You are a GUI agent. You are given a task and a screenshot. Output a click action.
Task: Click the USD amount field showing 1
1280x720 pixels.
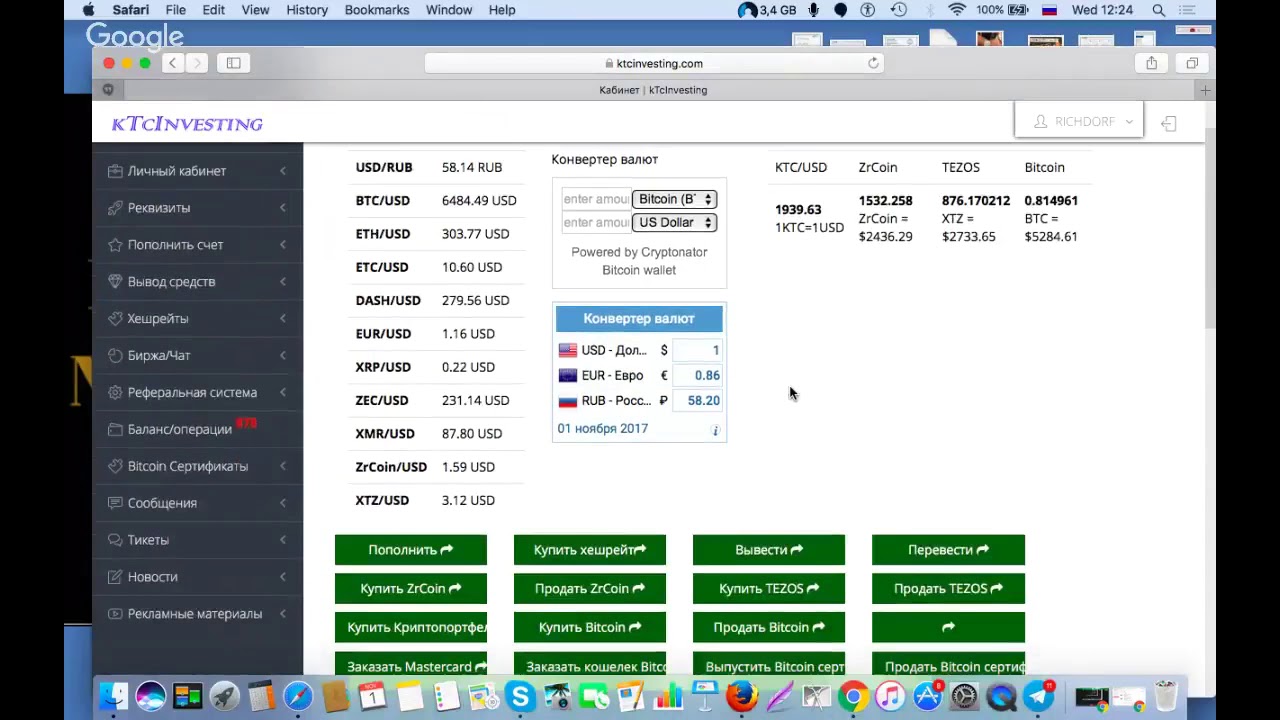click(x=697, y=350)
